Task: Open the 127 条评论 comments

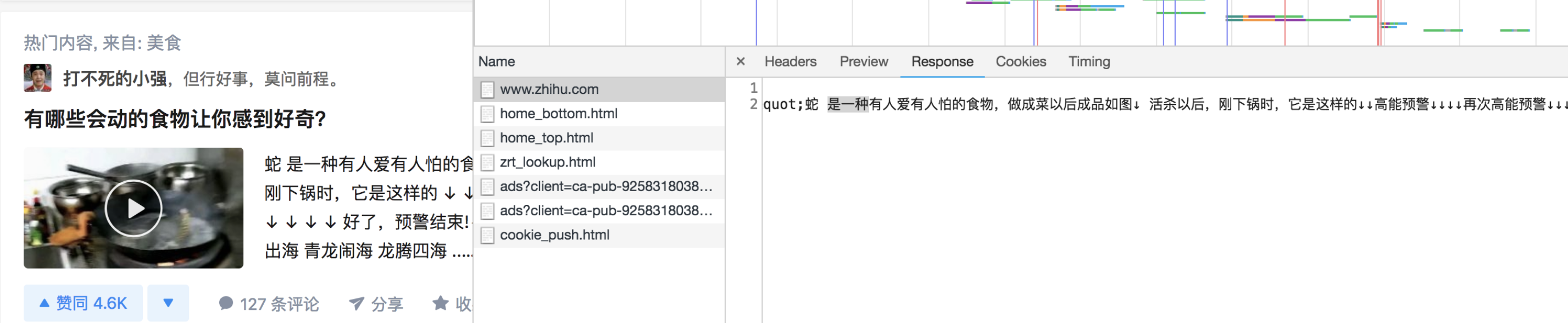Action: (x=269, y=304)
